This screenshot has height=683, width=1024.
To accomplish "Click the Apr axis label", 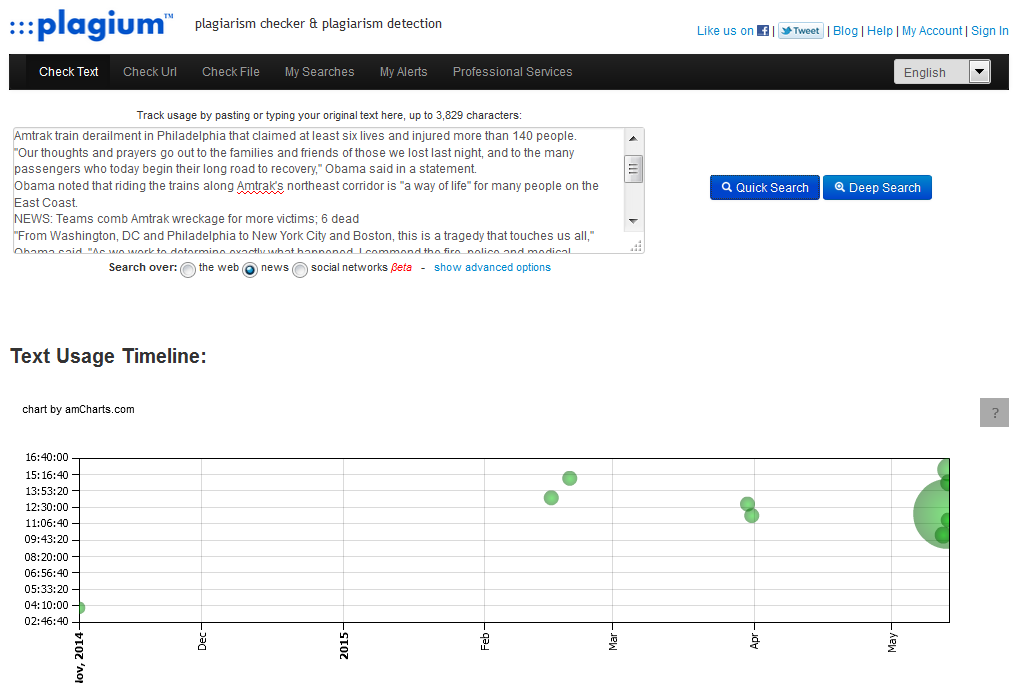I will pyautogui.click(x=755, y=641).
